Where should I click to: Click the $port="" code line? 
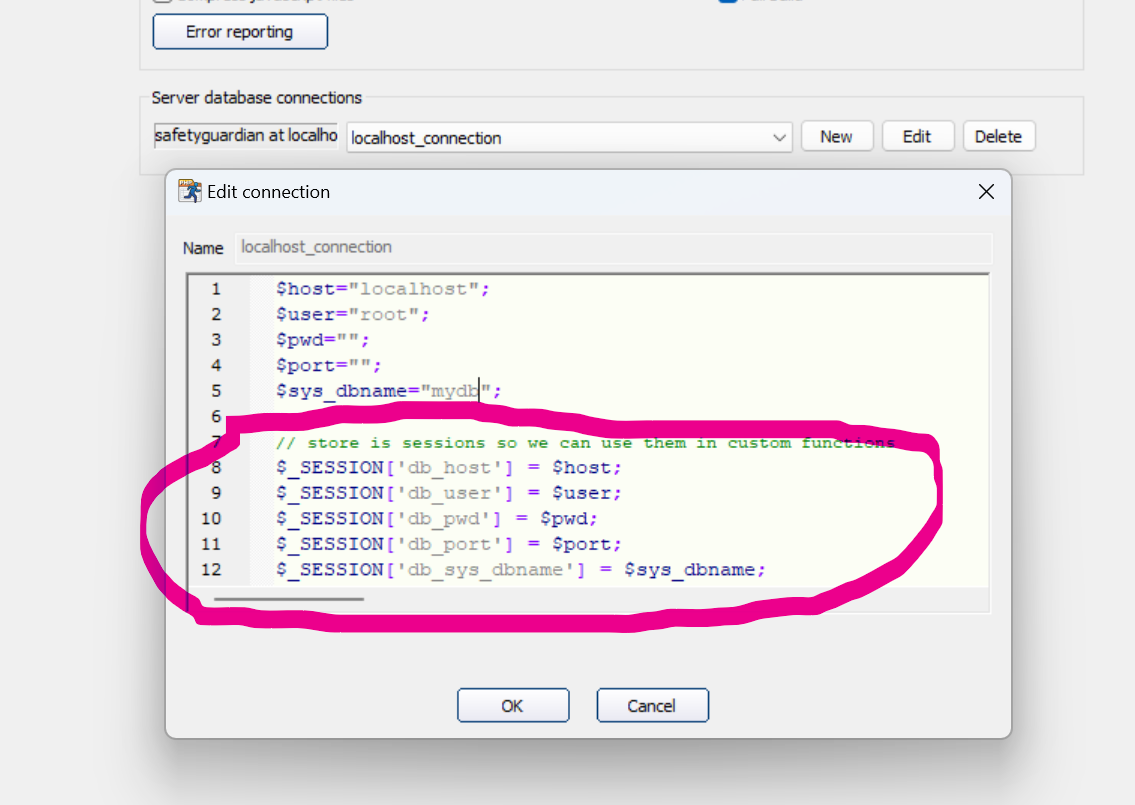tap(329, 366)
